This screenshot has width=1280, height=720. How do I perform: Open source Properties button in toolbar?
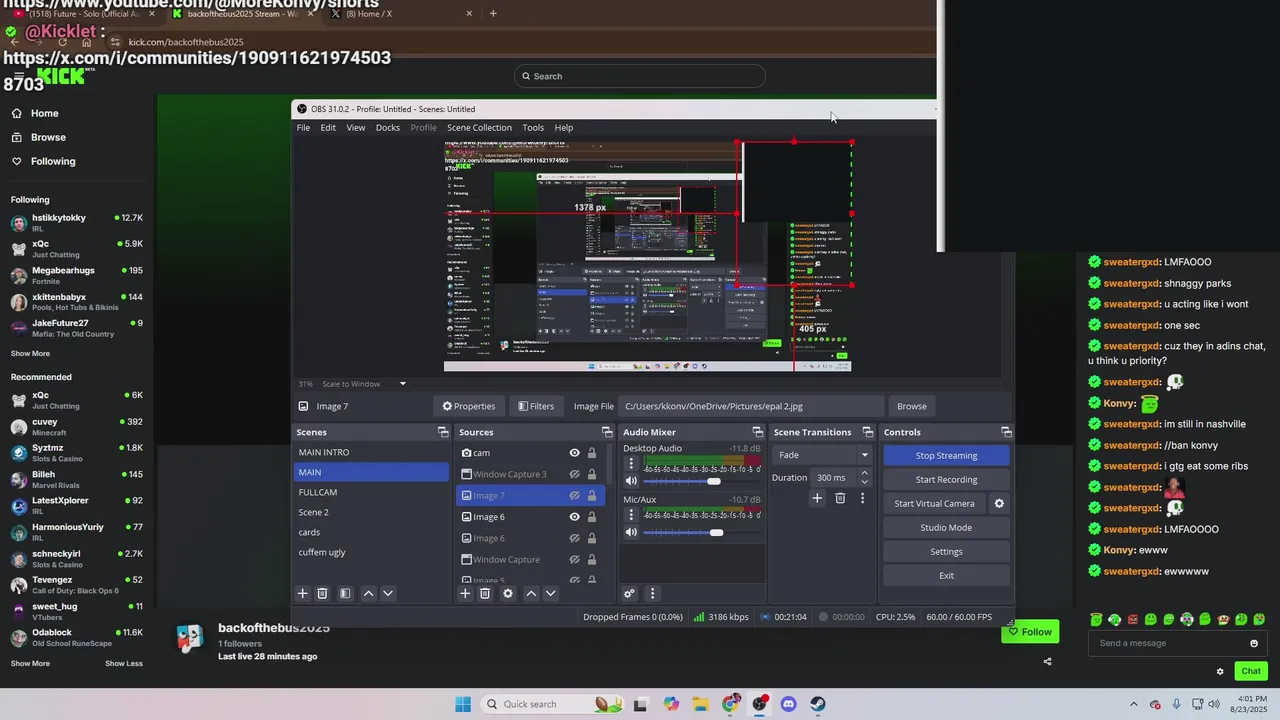tap(469, 406)
